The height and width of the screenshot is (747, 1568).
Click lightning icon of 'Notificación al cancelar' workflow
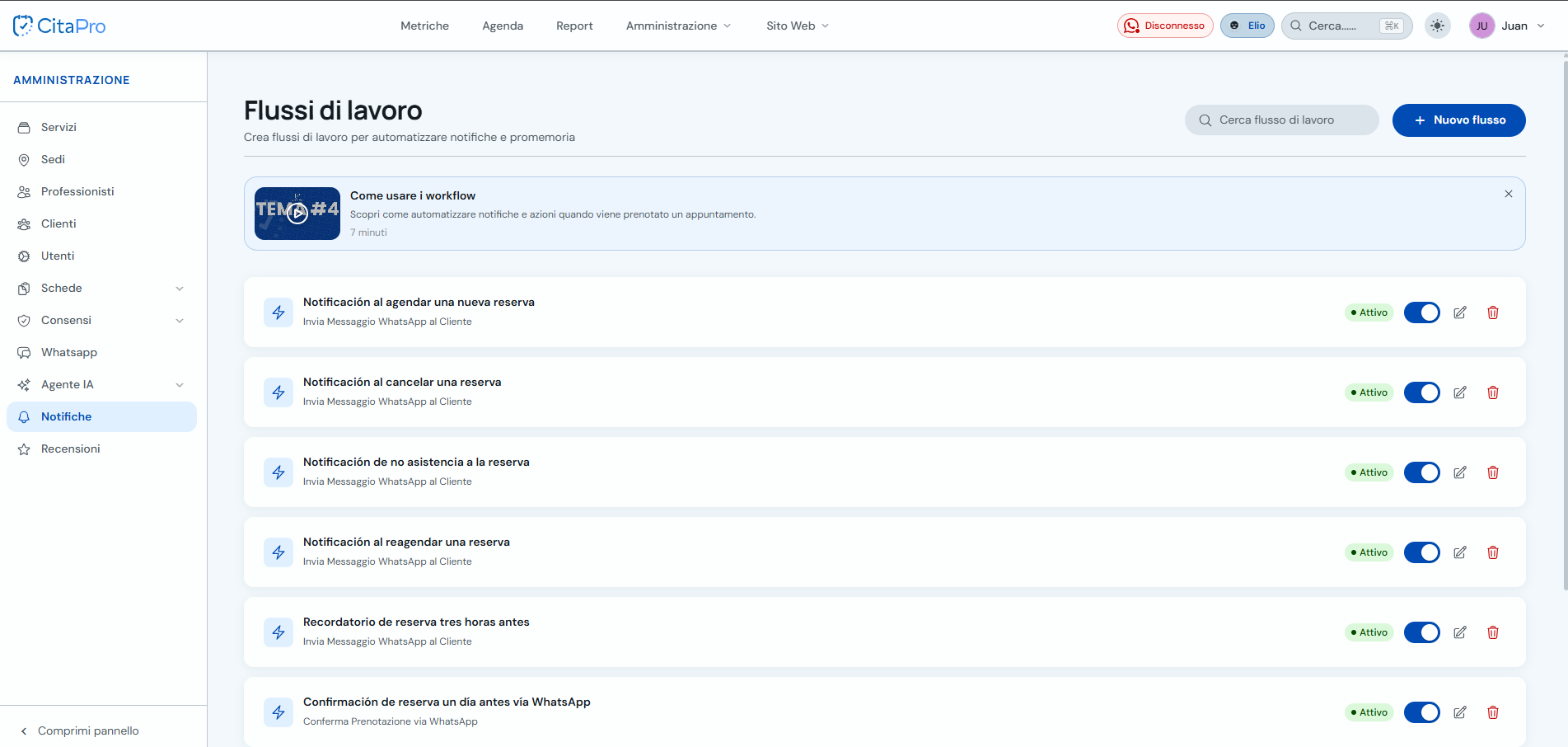click(x=278, y=392)
